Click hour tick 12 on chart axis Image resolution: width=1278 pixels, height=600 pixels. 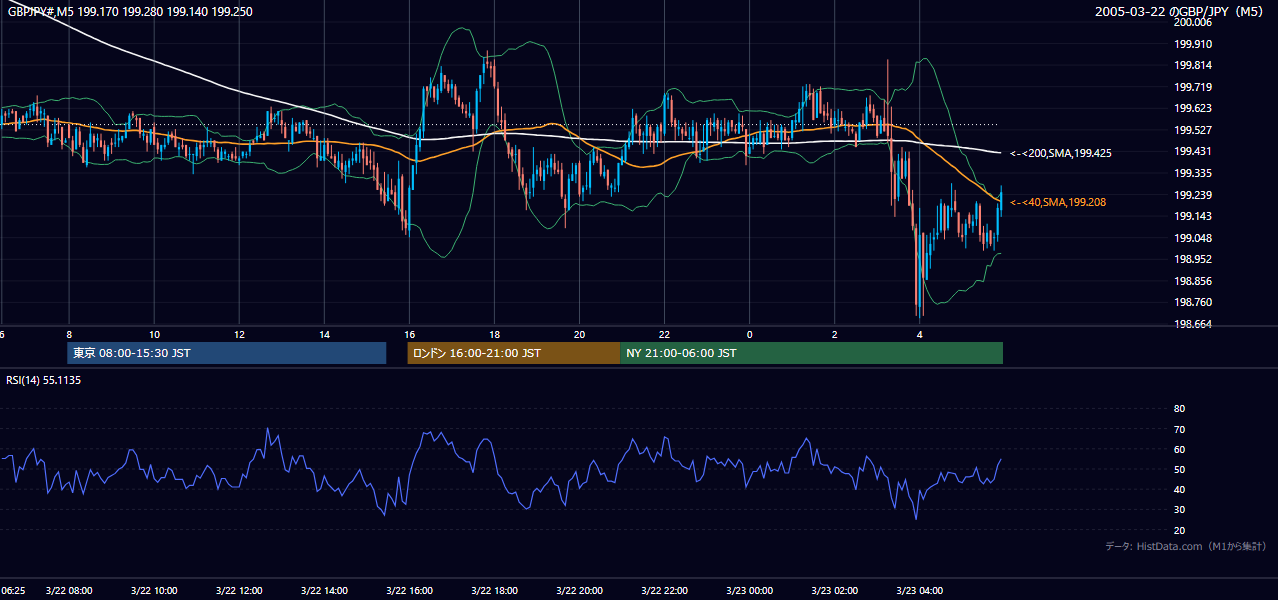pyautogui.click(x=239, y=334)
